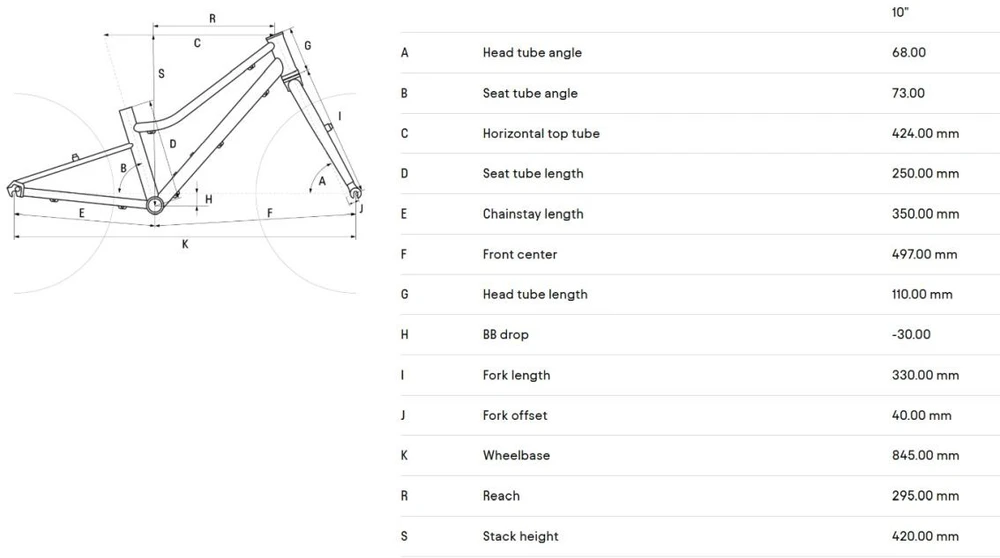This screenshot has width=1000, height=558.
Task: Click the B seat angle marker in diagram
Action: pyautogui.click(x=123, y=168)
